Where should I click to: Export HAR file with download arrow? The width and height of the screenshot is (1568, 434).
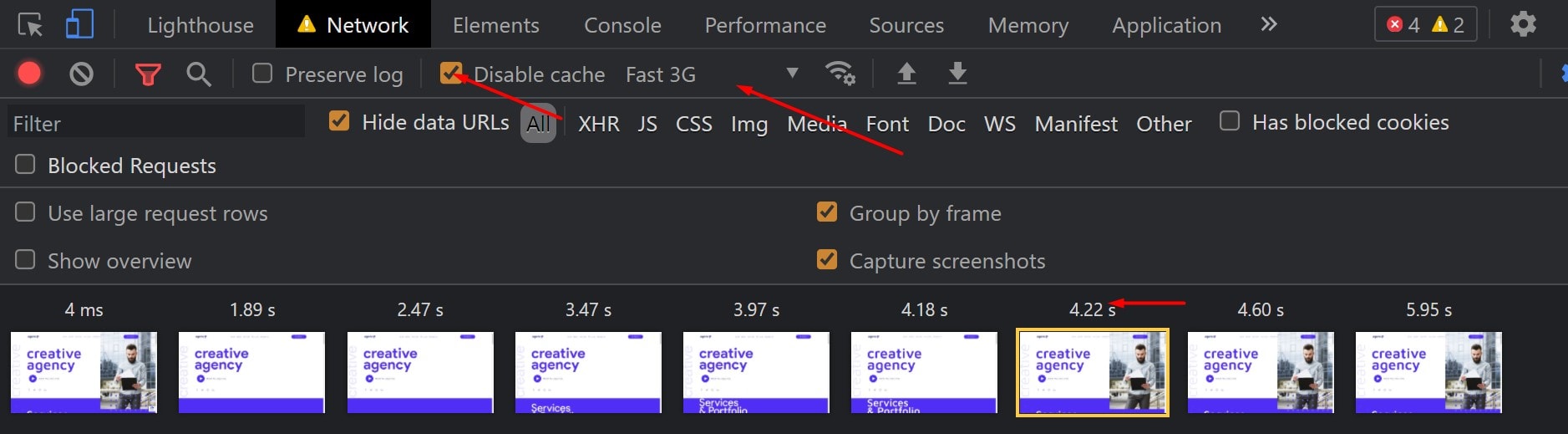point(958,74)
